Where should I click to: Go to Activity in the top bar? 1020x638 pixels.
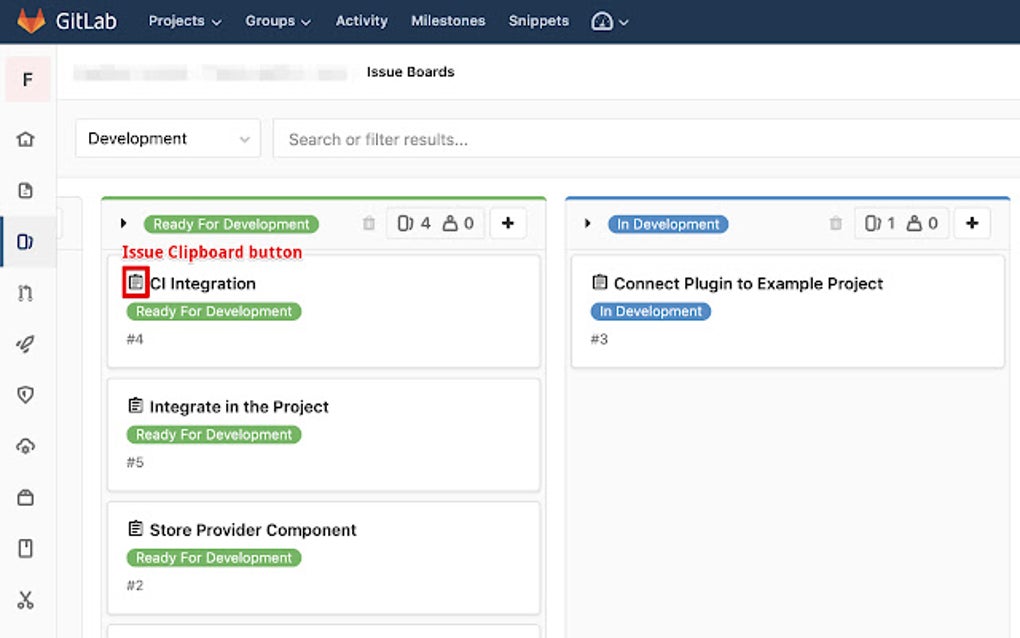[x=361, y=21]
